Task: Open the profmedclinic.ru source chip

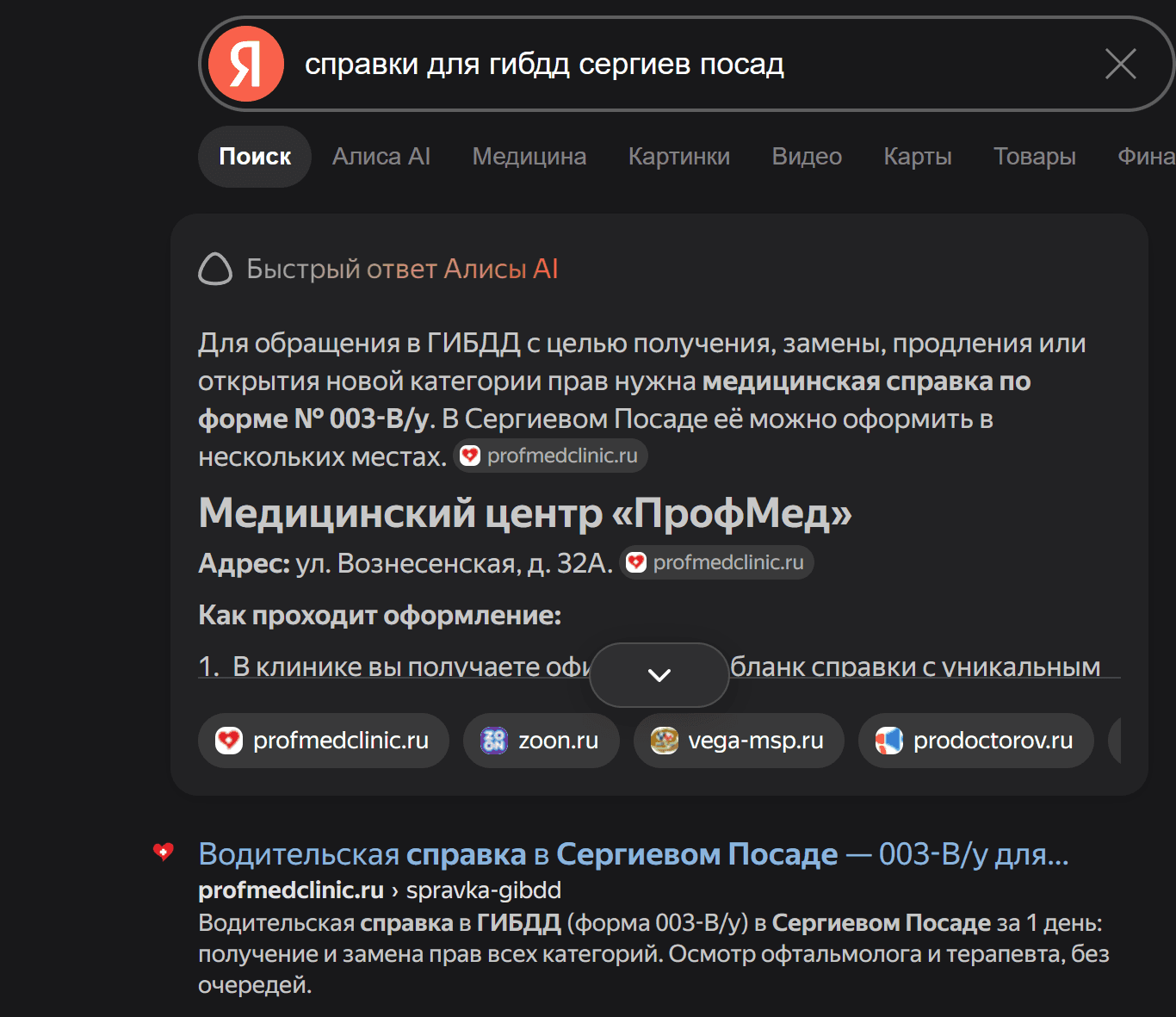Action: [x=324, y=741]
